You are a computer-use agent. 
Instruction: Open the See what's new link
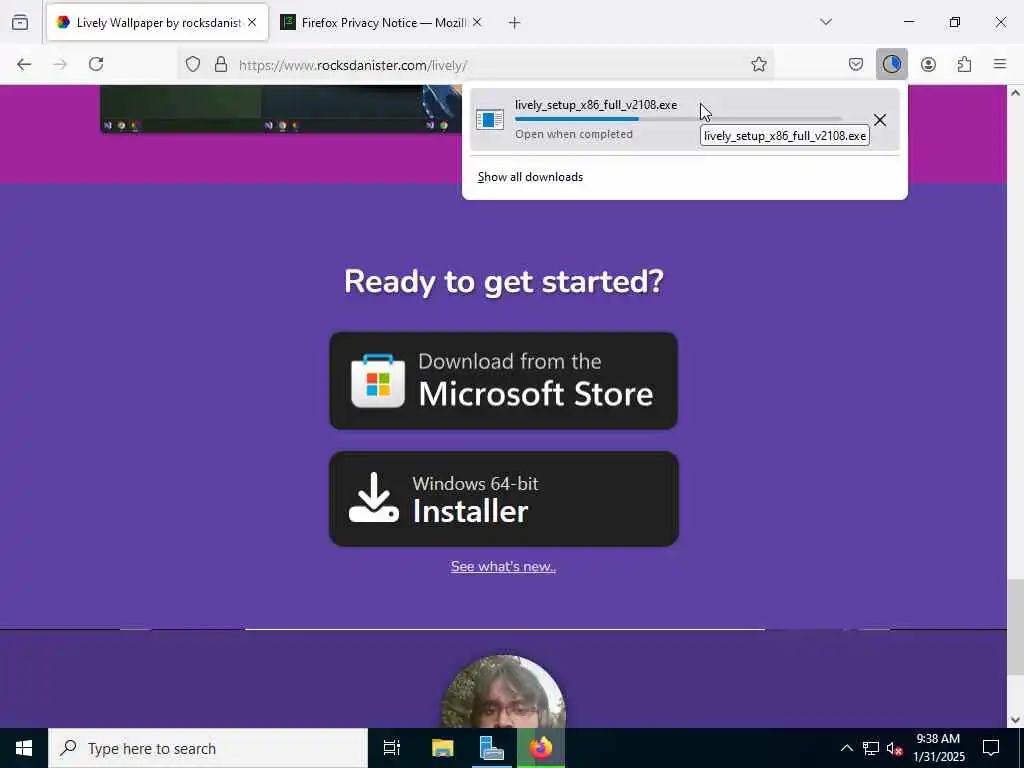[x=503, y=566]
